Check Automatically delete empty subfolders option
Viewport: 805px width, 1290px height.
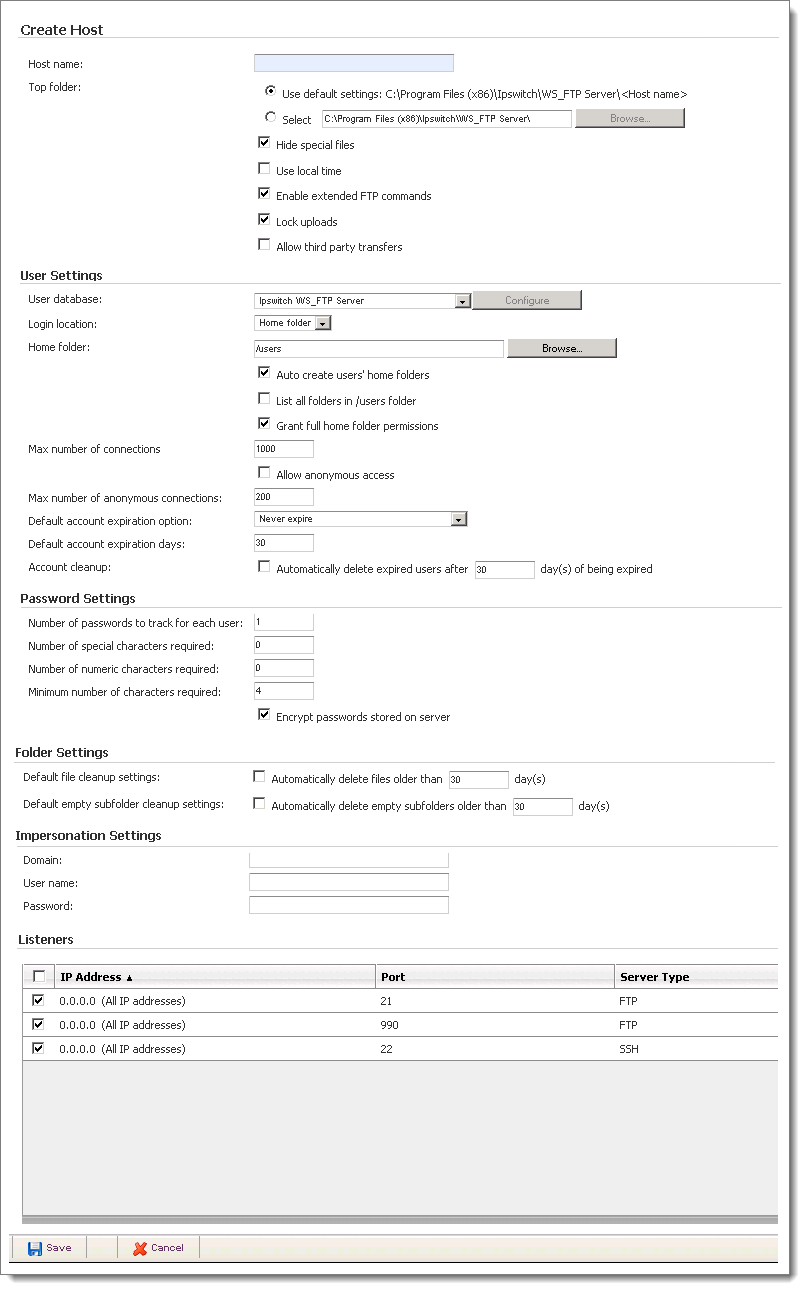(260, 805)
